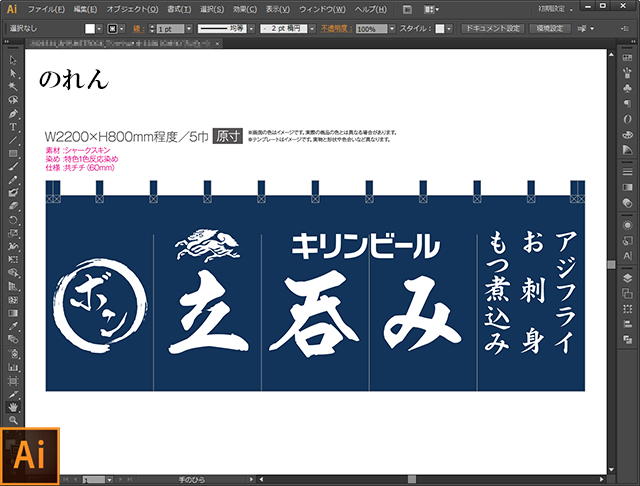This screenshot has width=640, height=486.
Task: Select the Column Graph tool
Action: pyautogui.click(x=13, y=367)
